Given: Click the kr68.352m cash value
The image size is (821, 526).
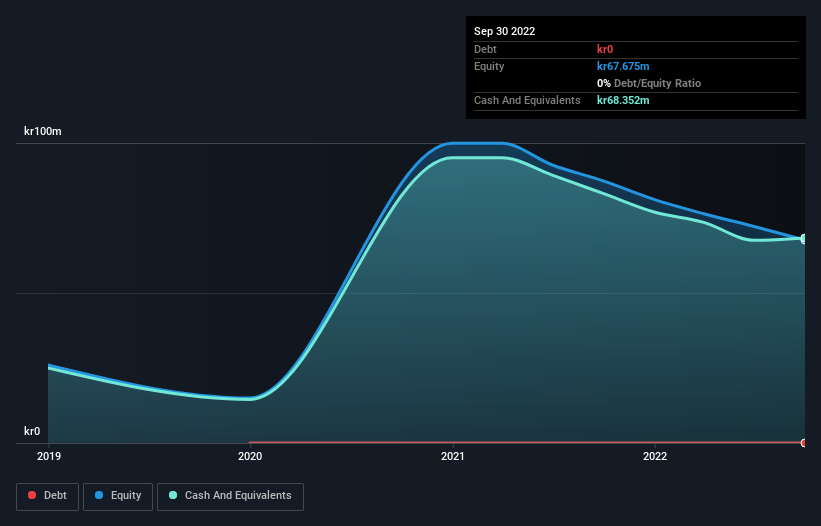Looking at the screenshot, I should coord(623,100).
